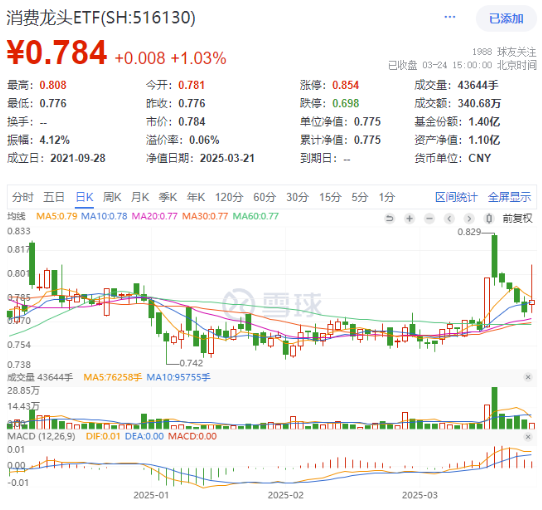Select the 周K weekly chart tab
Viewport: 542px width, 510px height.
coord(112,197)
